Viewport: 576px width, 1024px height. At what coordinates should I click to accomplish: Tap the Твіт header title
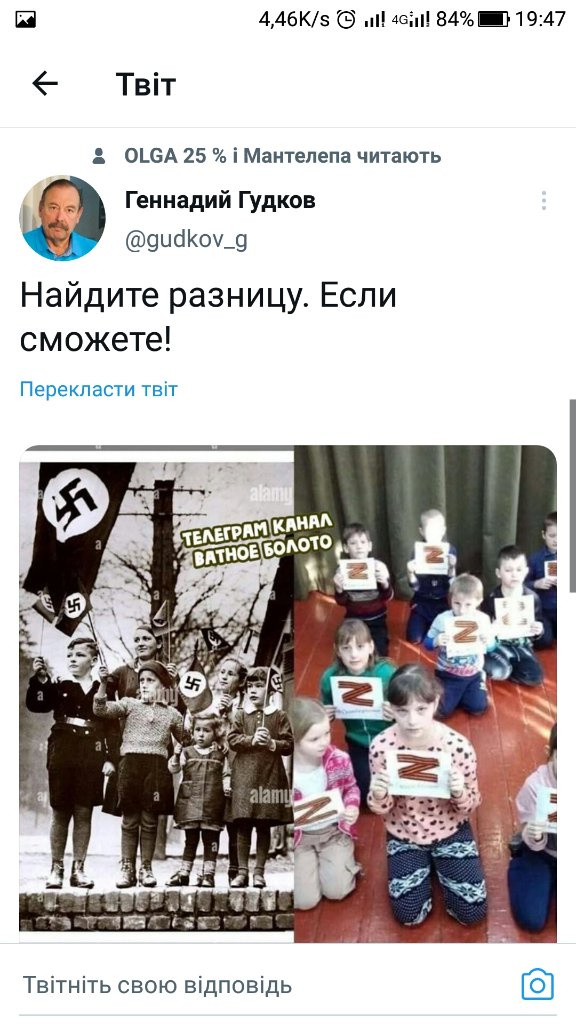146,85
